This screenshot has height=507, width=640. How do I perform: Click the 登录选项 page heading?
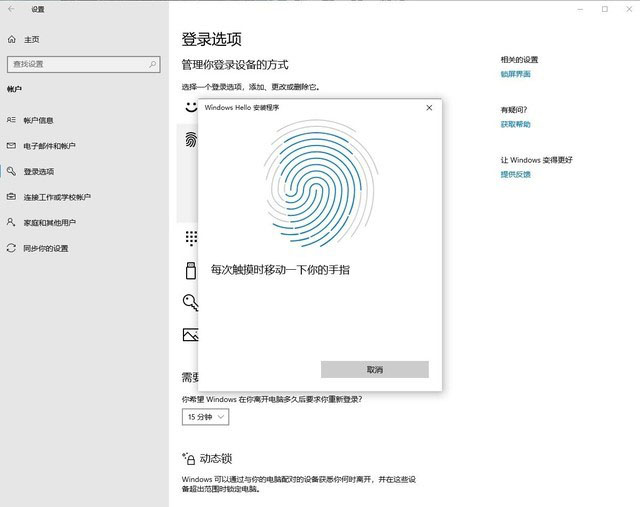pyautogui.click(x=211, y=39)
